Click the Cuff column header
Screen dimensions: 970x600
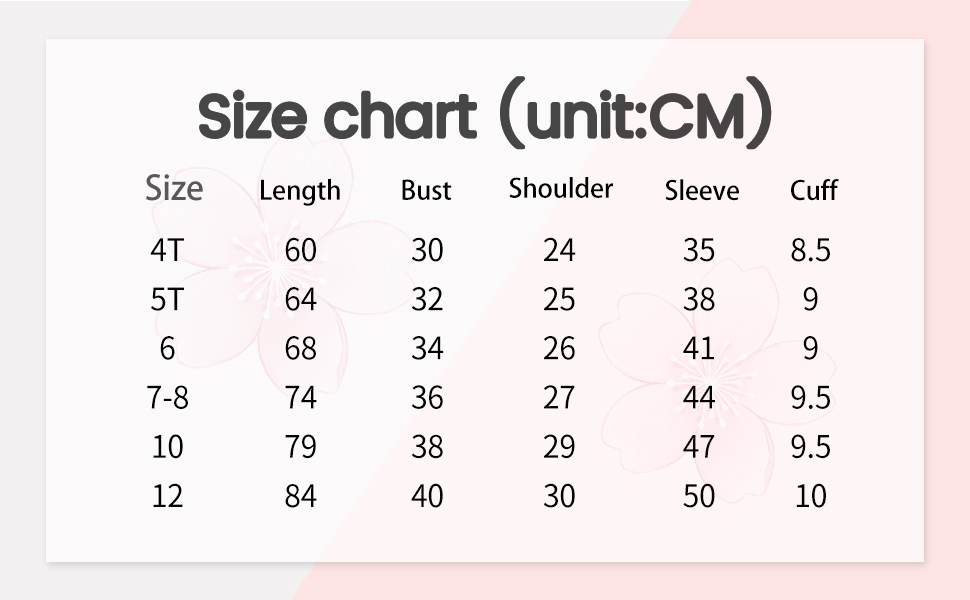click(x=813, y=190)
